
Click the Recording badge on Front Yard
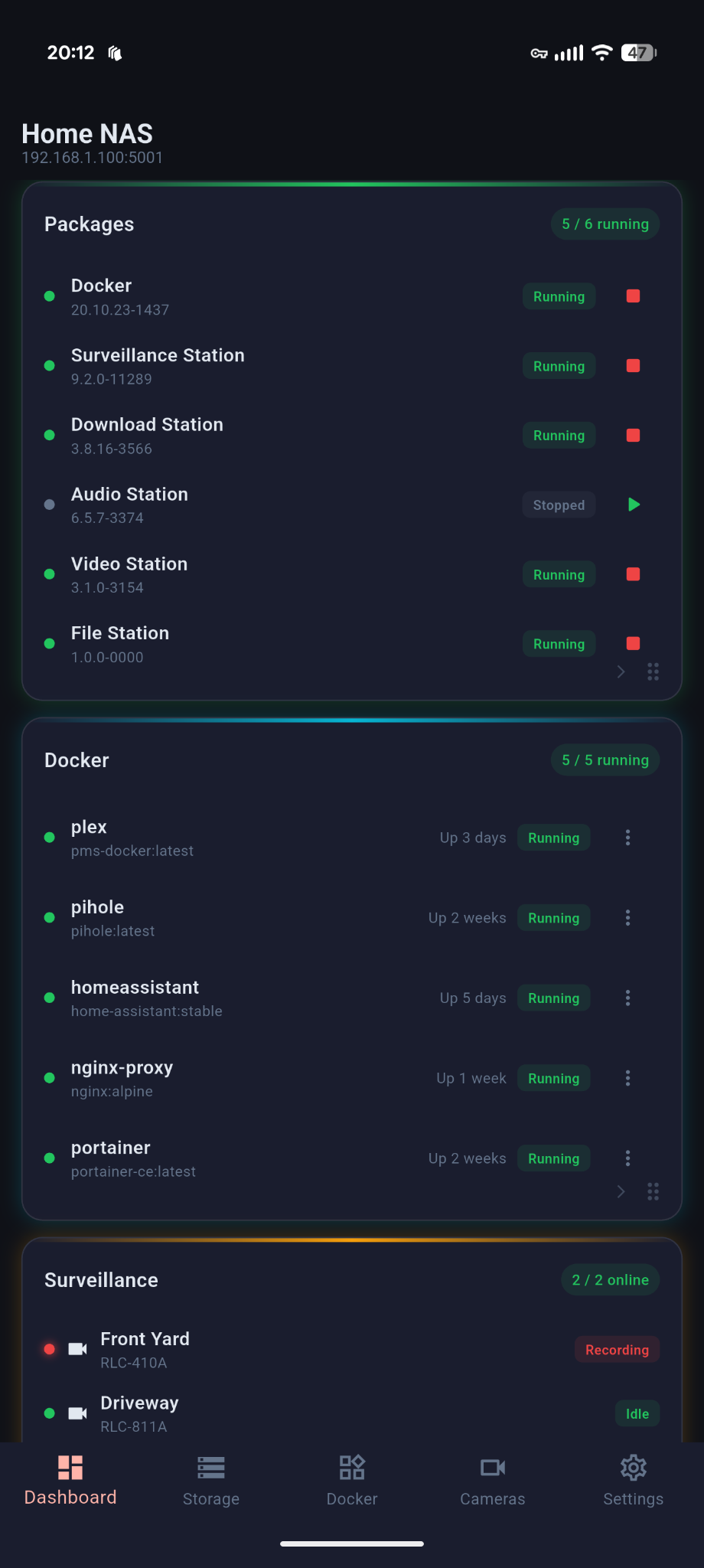click(616, 1349)
